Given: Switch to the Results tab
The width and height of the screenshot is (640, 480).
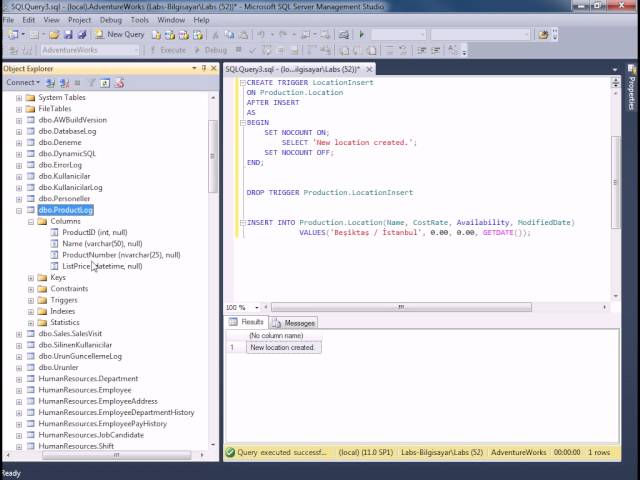Looking at the screenshot, I should tap(246, 322).
